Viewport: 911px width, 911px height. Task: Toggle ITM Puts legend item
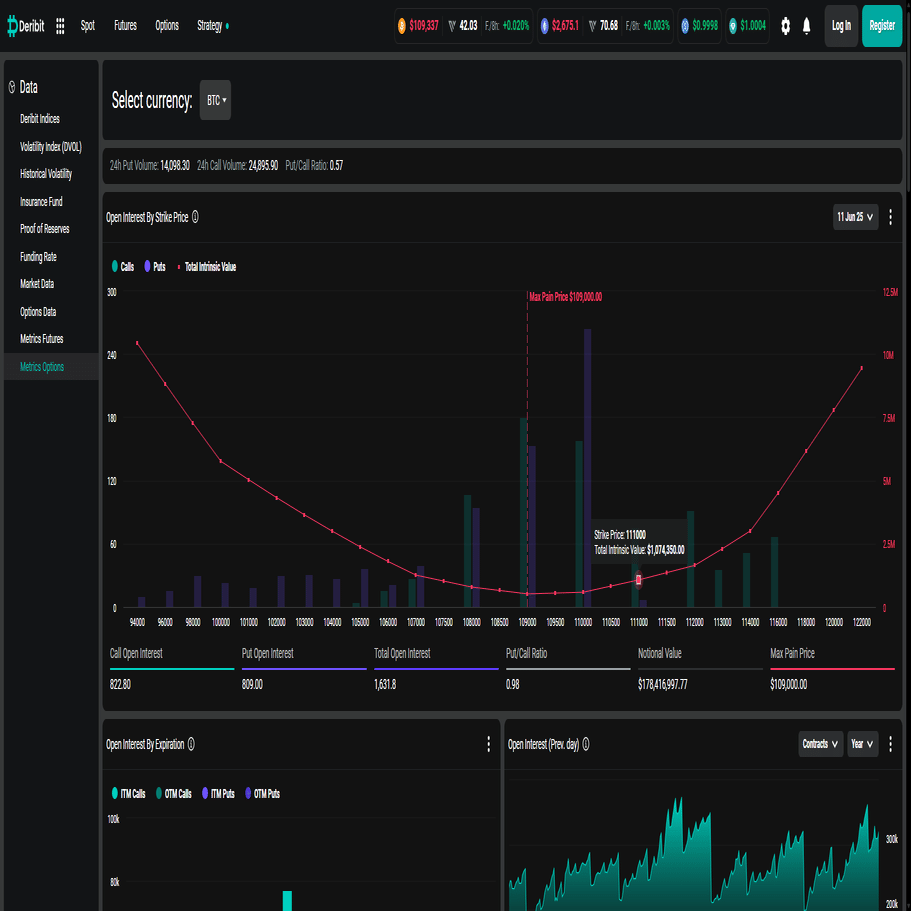[x=218, y=794]
